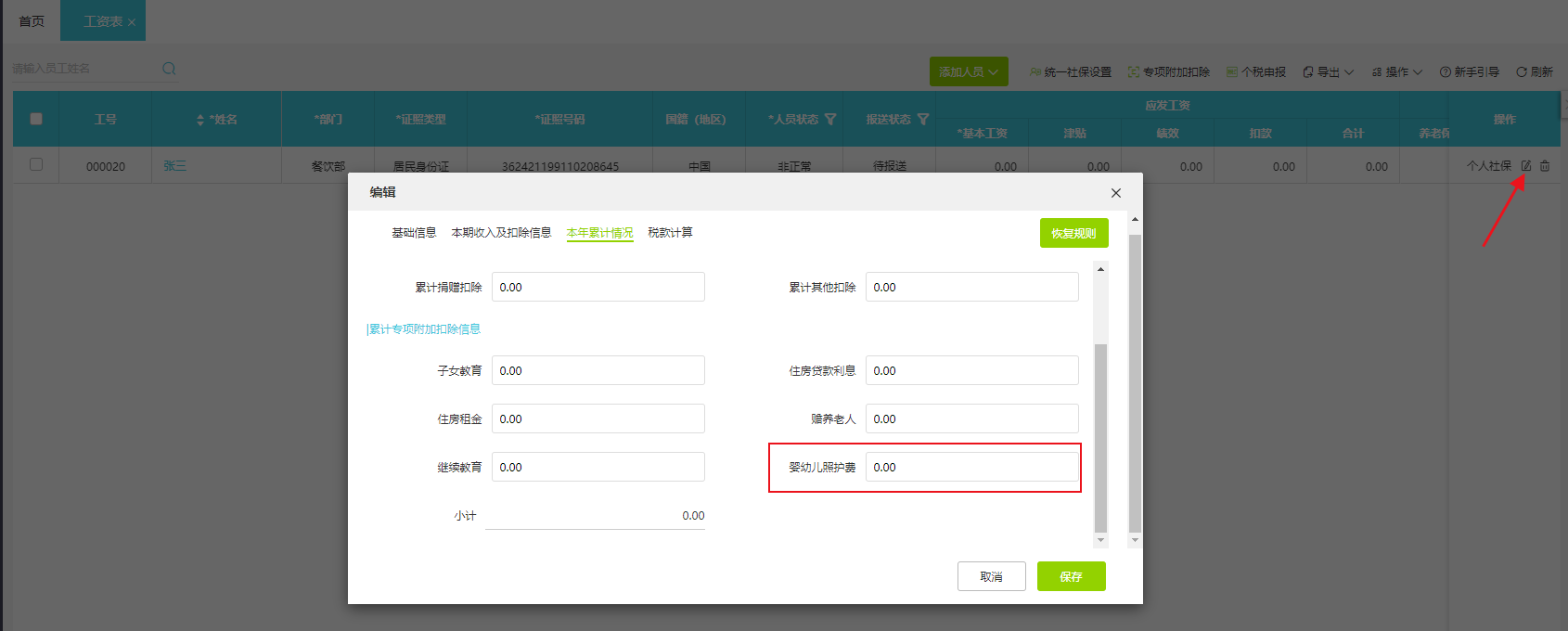Image resolution: width=1568 pixels, height=631 pixels.
Task: Click the 刷新 refresh icon in toolbar
Action: pos(1522,72)
